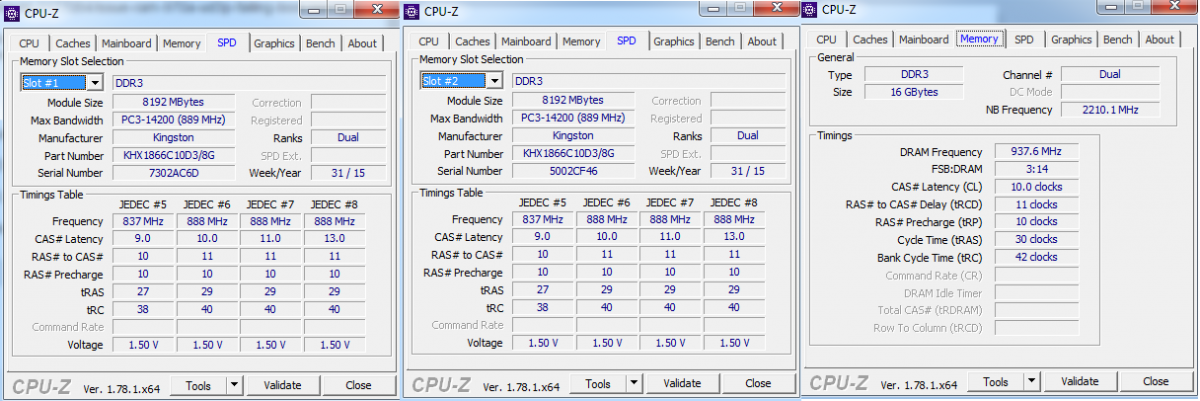1200x401 pixels.
Task: Open the Mainboard tab in the right Memory window
Action: 924,40
